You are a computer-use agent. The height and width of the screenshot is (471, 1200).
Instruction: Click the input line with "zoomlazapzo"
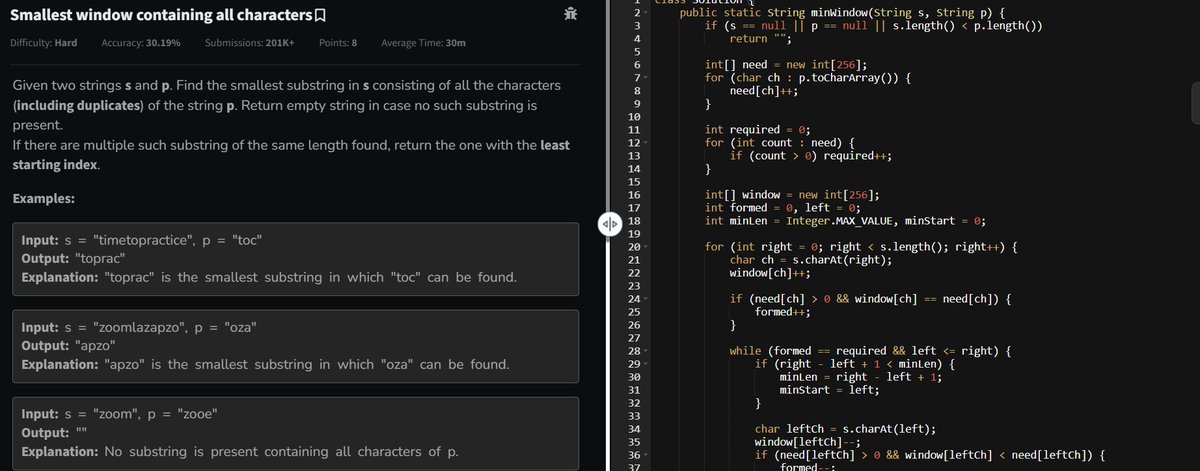[139, 327]
